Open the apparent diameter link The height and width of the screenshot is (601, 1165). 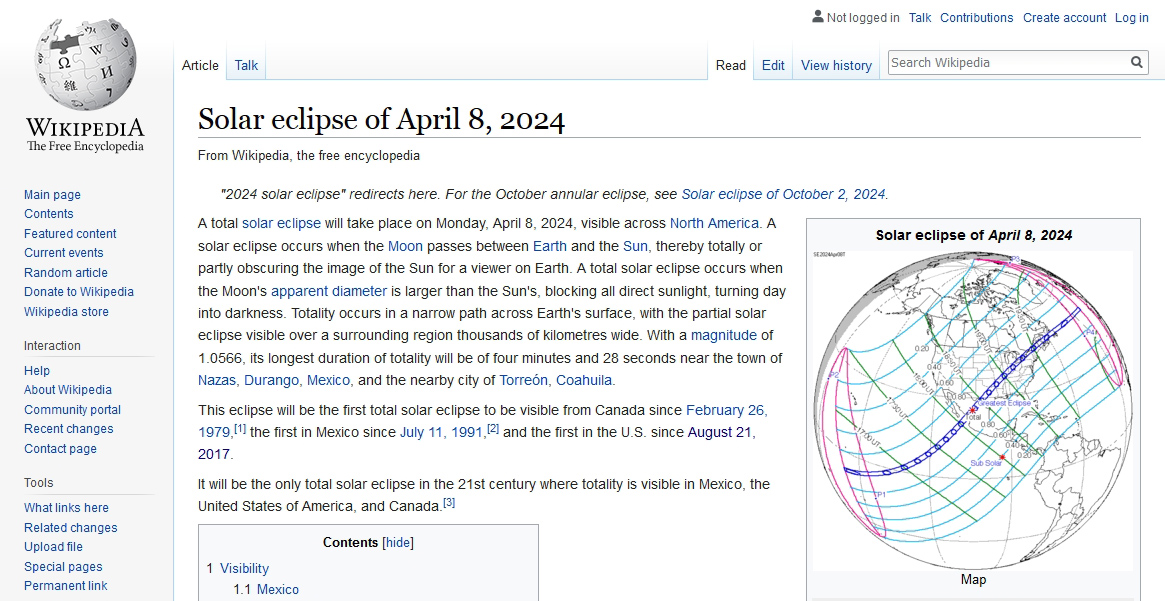pyautogui.click(x=328, y=291)
